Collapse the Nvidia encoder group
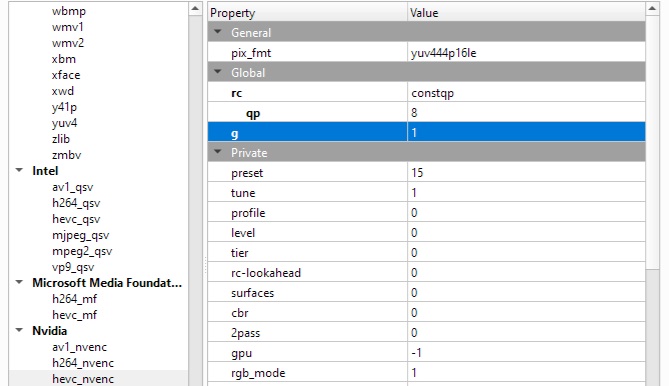This screenshot has height=386, width=669. pos(19,331)
